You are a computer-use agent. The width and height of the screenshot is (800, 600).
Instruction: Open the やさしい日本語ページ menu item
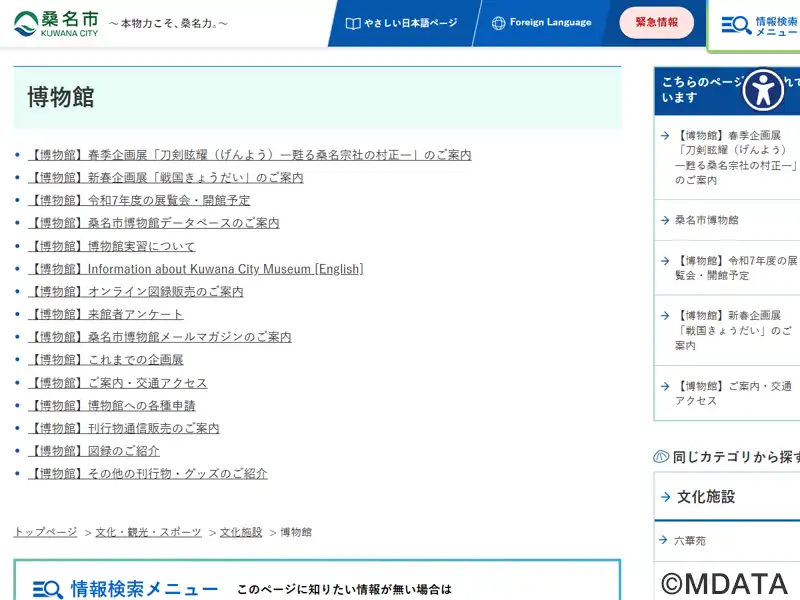point(400,23)
